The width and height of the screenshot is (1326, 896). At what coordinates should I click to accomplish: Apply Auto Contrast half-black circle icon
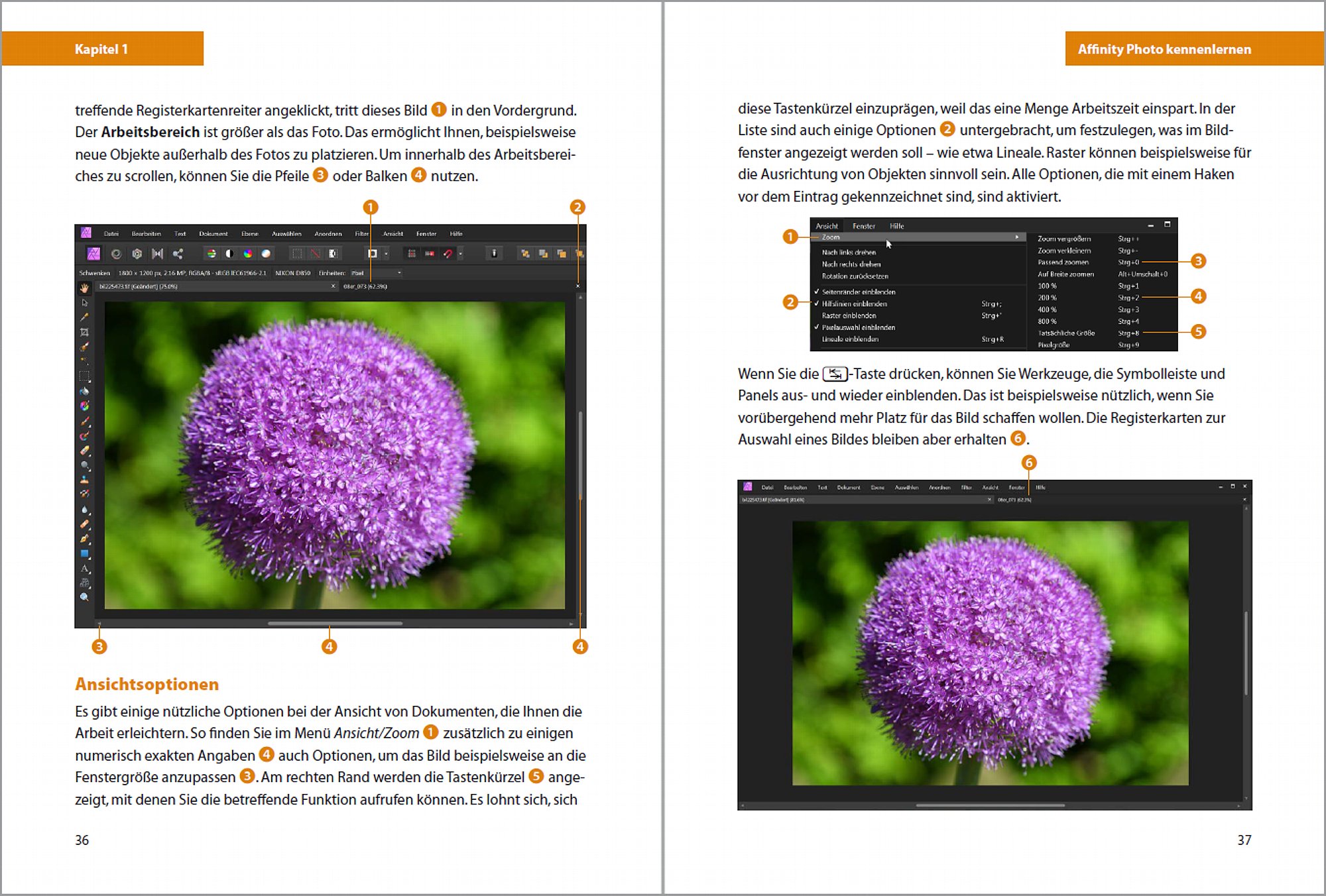coord(229,253)
